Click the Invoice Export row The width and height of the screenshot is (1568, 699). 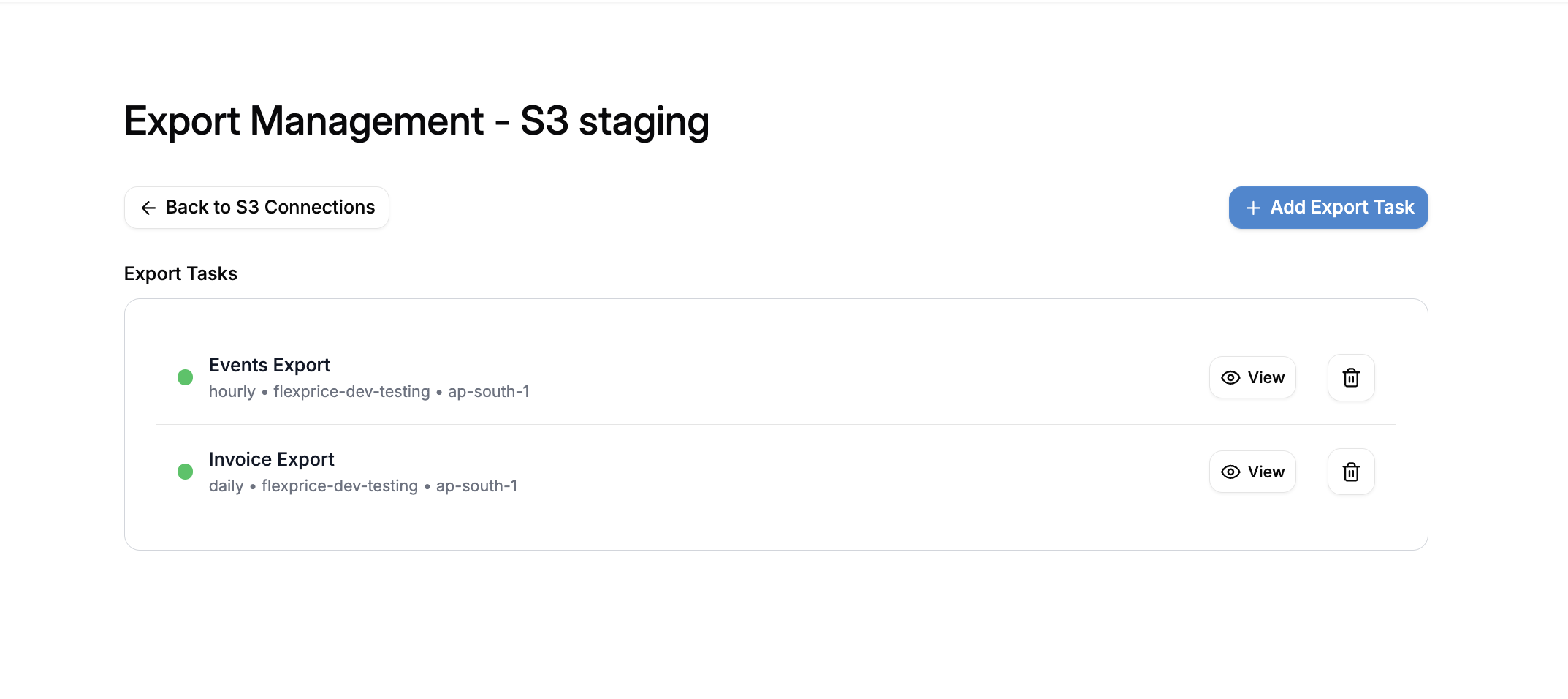point(776,472)
